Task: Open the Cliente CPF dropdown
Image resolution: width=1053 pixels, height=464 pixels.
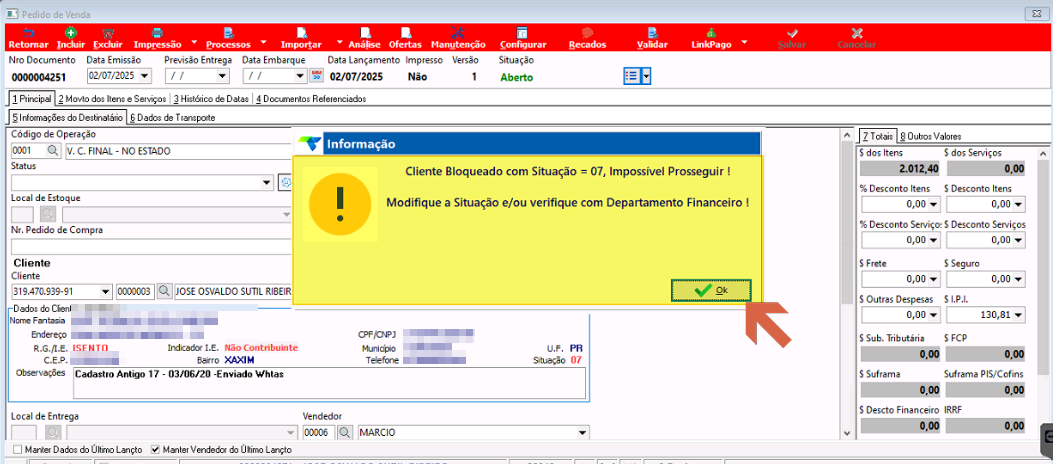Action: point(105,291)
